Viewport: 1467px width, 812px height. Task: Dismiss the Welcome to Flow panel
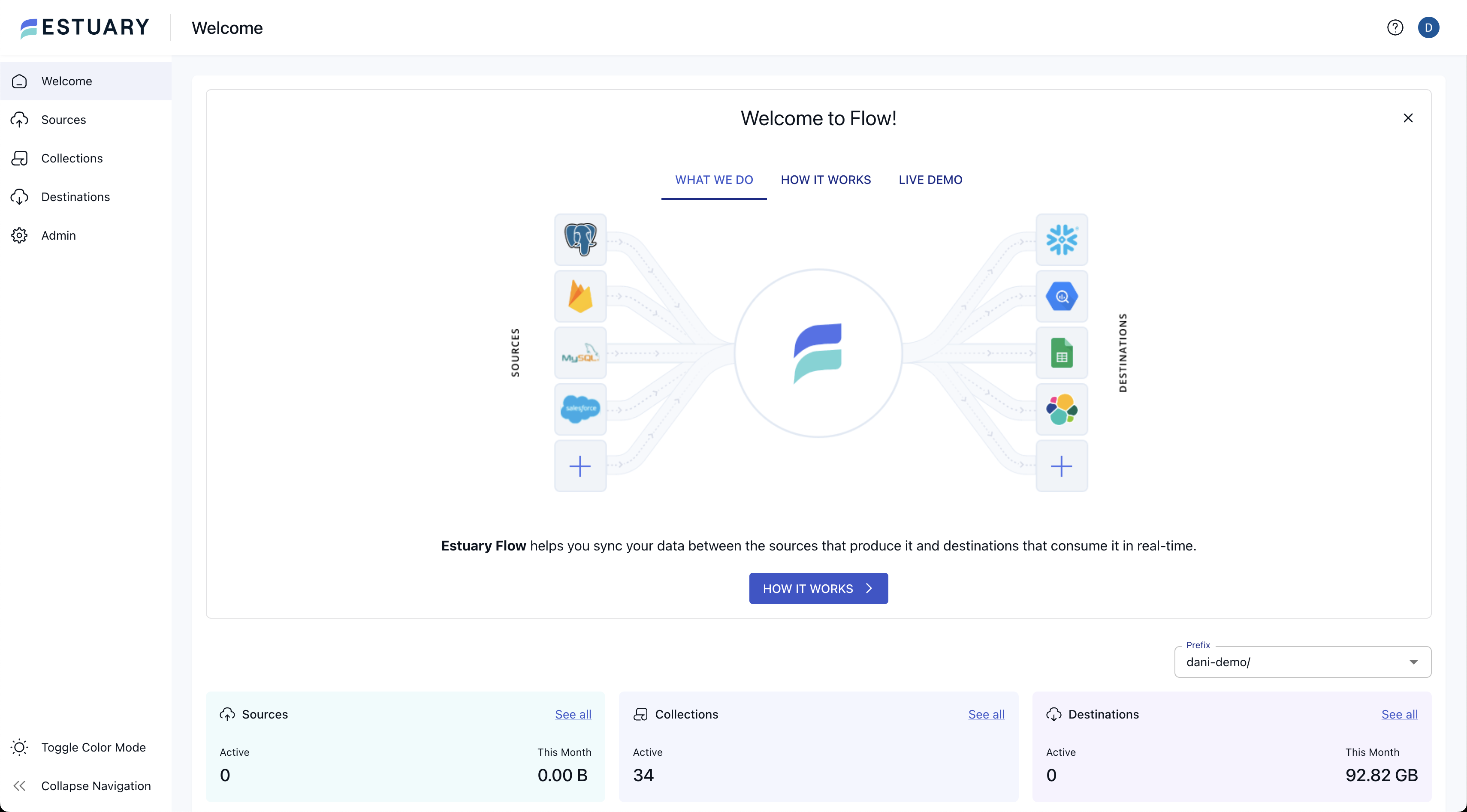pyautogui.click(x=1408, y=118)
